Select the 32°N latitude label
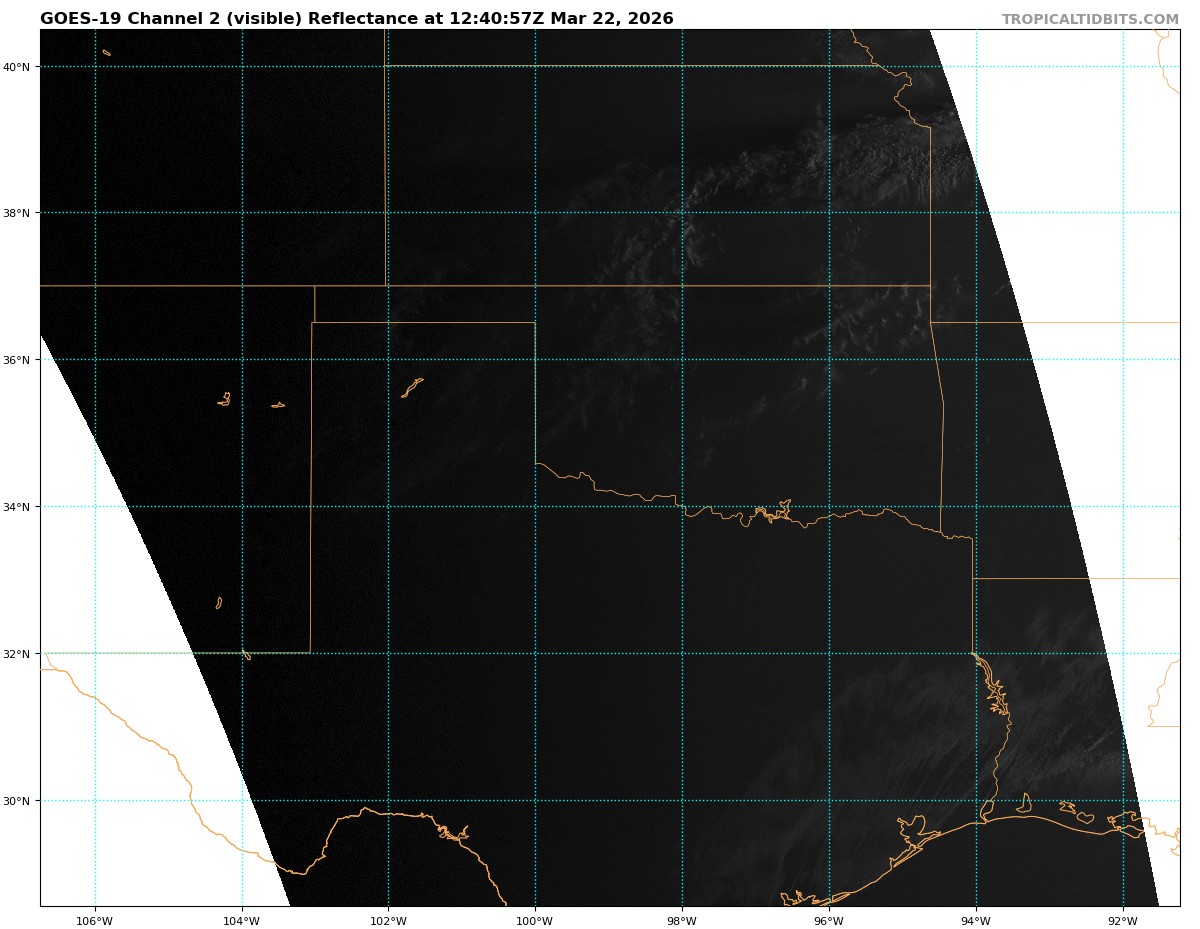 16,654
